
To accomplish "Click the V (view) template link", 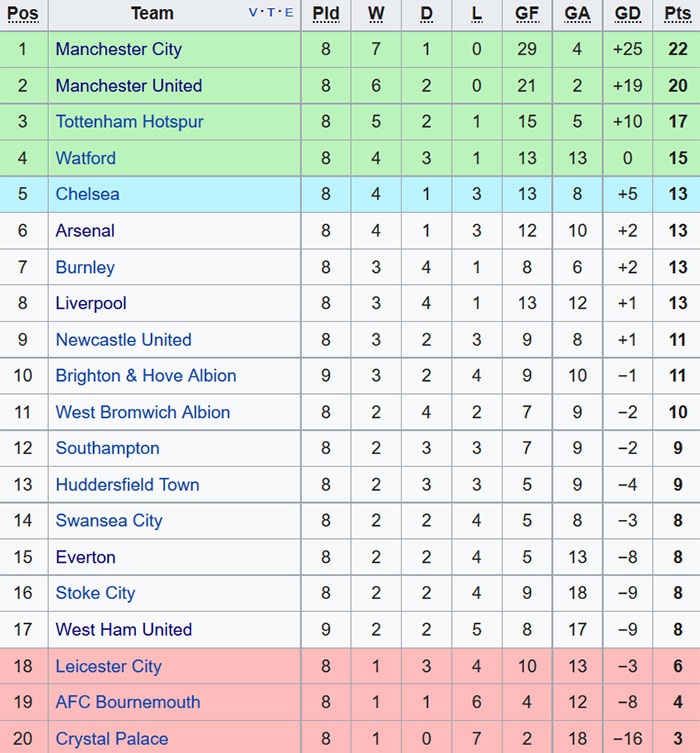I will [253, 13].
